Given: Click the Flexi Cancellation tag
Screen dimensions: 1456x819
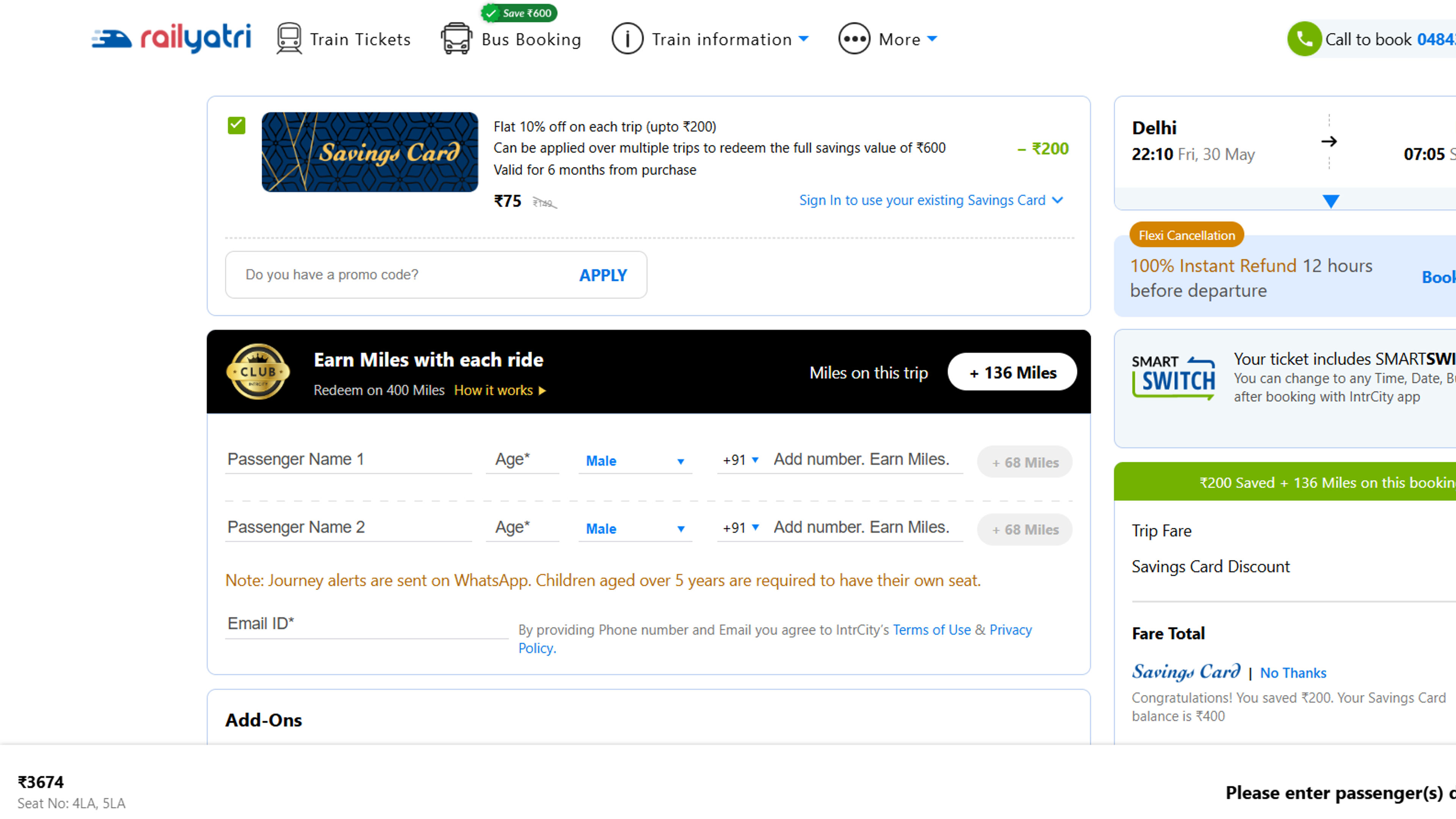Looking at the screenshot, I should coord(1186,235).
